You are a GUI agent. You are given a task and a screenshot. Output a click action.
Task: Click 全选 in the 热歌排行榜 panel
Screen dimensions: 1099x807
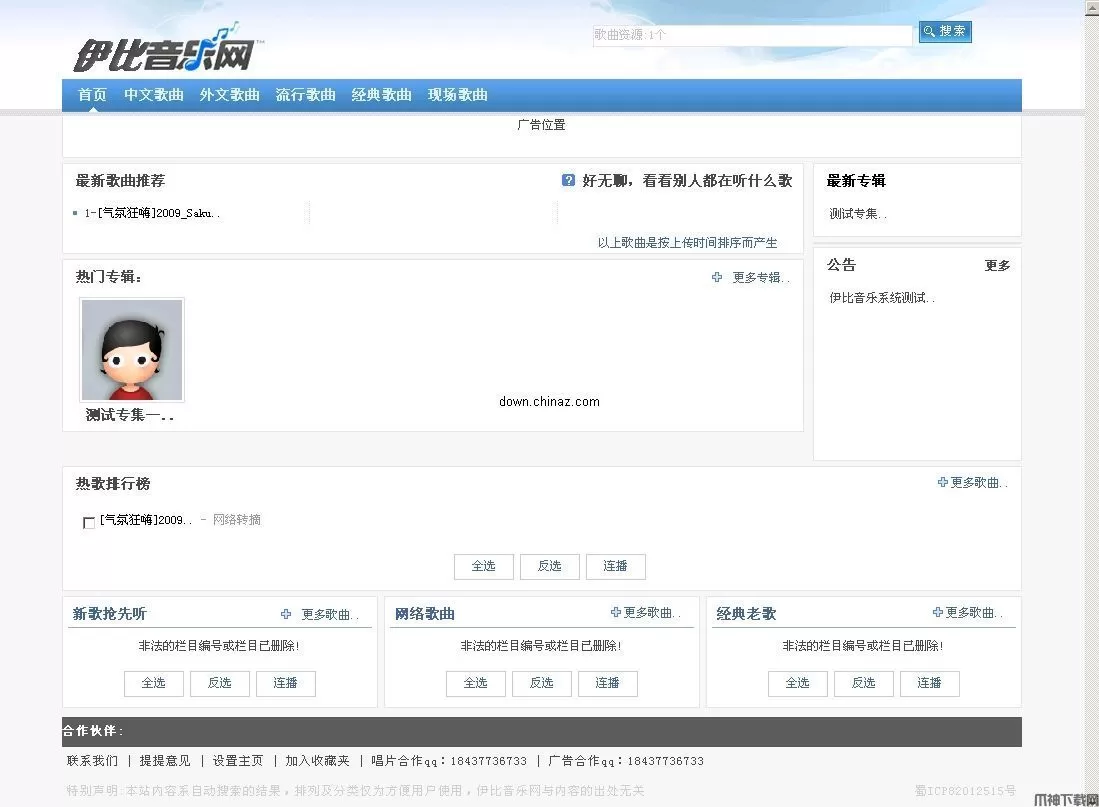[483, 566]
